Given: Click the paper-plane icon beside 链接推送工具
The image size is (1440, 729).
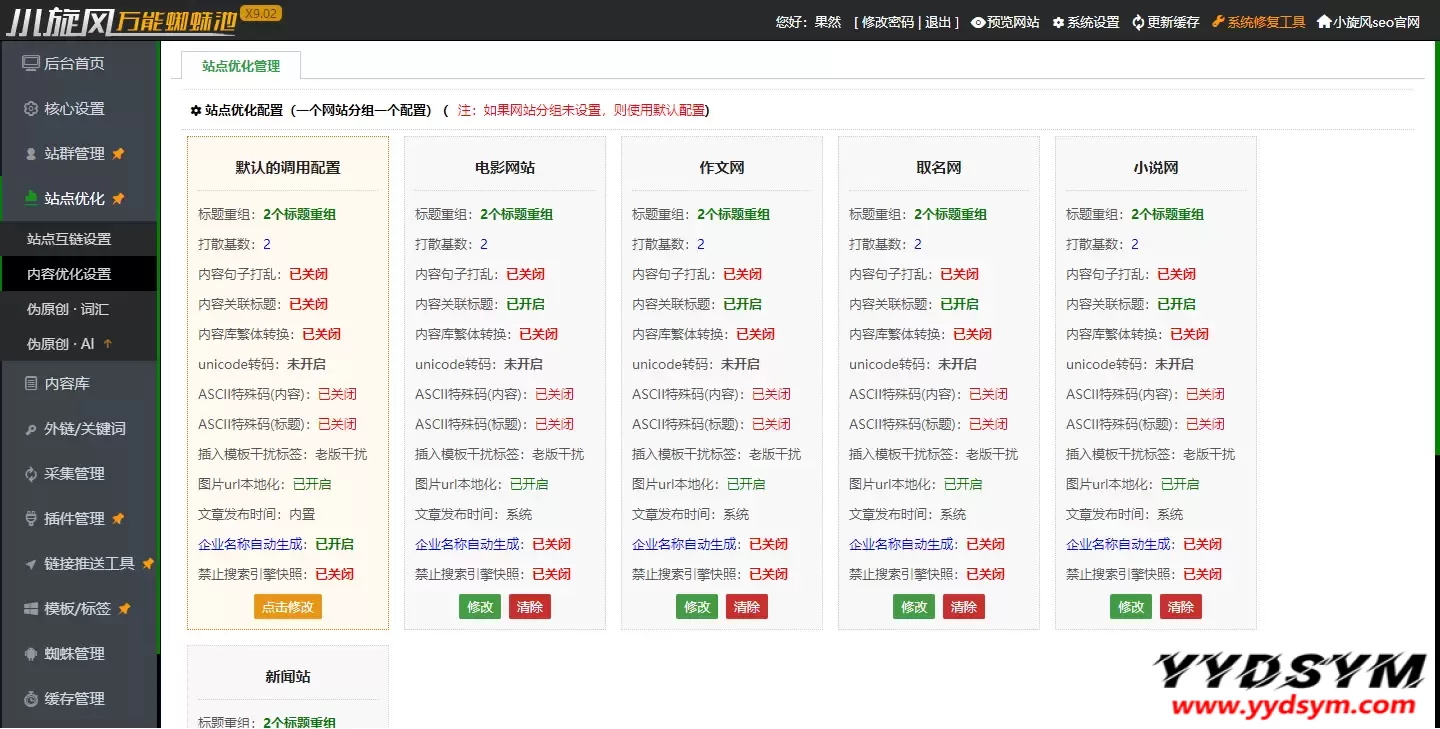Looking at the screenshot, I should pos(31,564).
